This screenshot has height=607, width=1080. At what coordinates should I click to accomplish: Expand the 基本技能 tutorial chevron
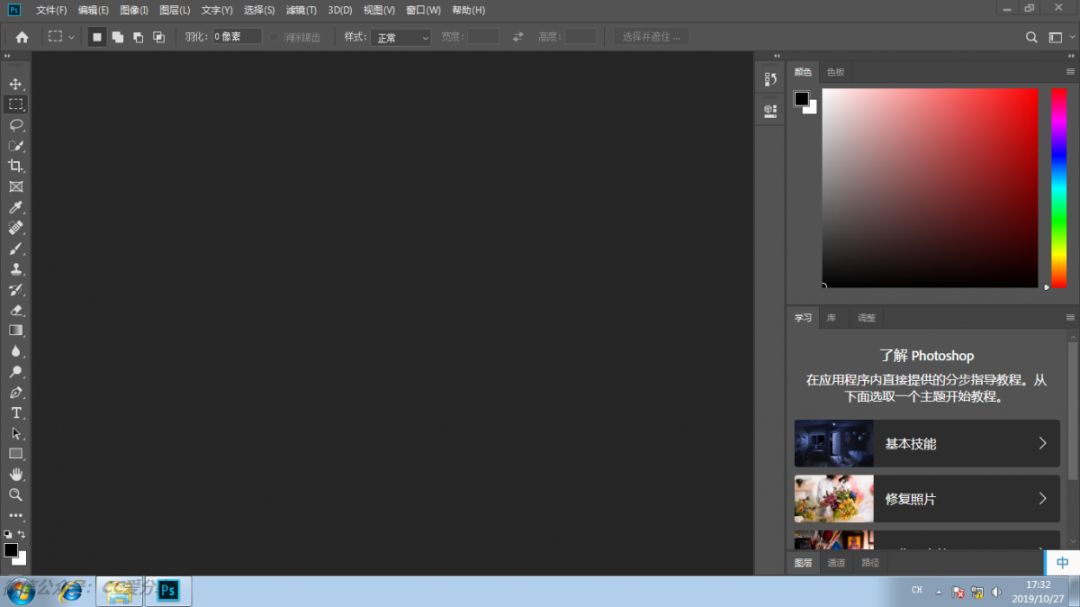[x=1043, y=444]
